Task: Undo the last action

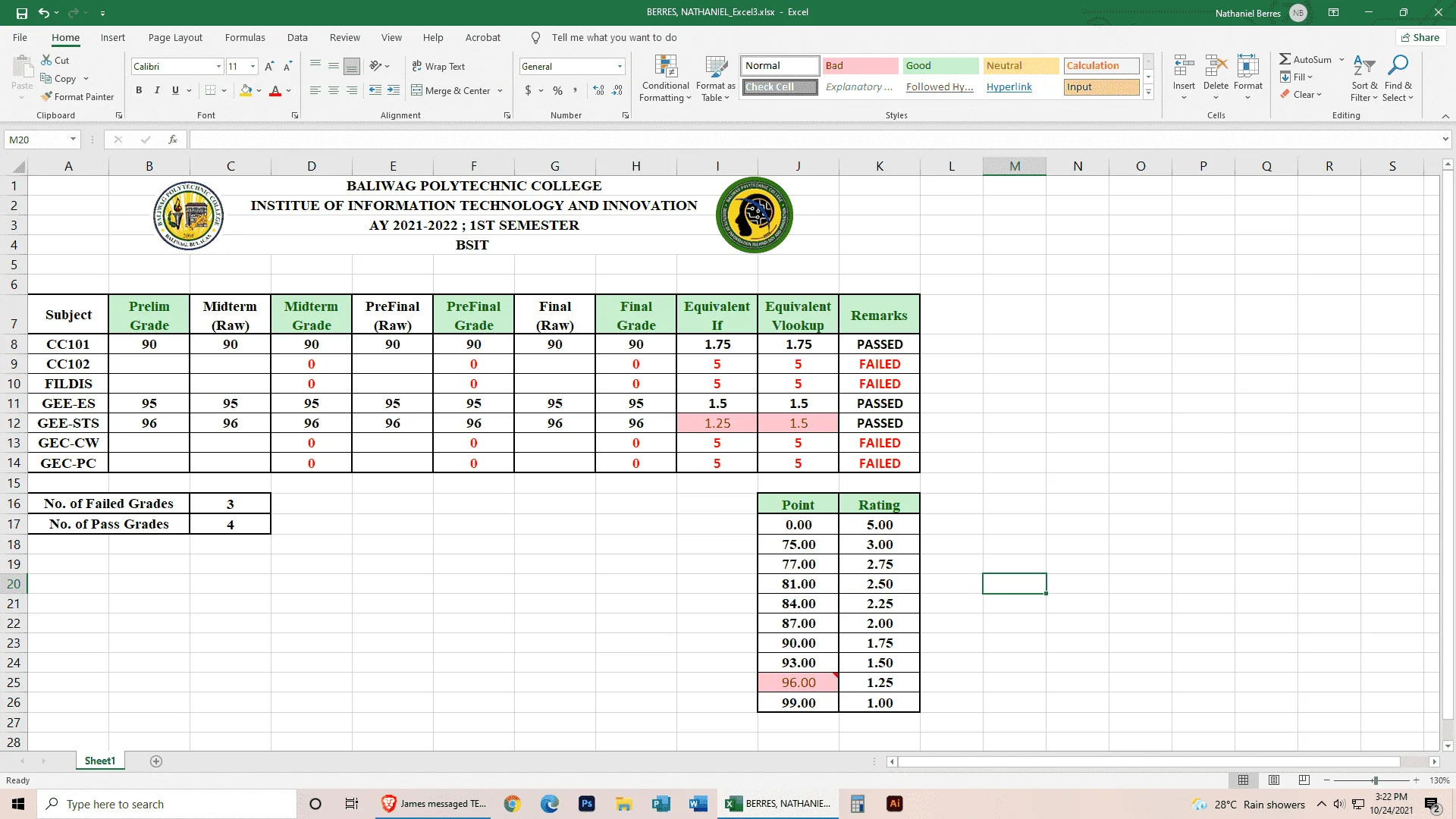Action: point(44,13)
